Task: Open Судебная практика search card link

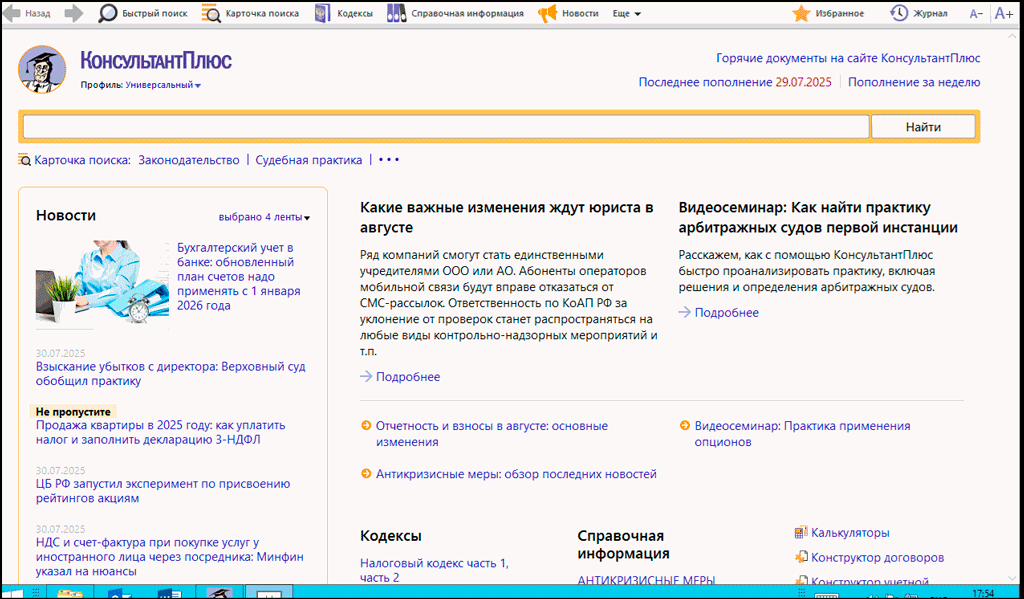Action: click(x=309, y=160)
